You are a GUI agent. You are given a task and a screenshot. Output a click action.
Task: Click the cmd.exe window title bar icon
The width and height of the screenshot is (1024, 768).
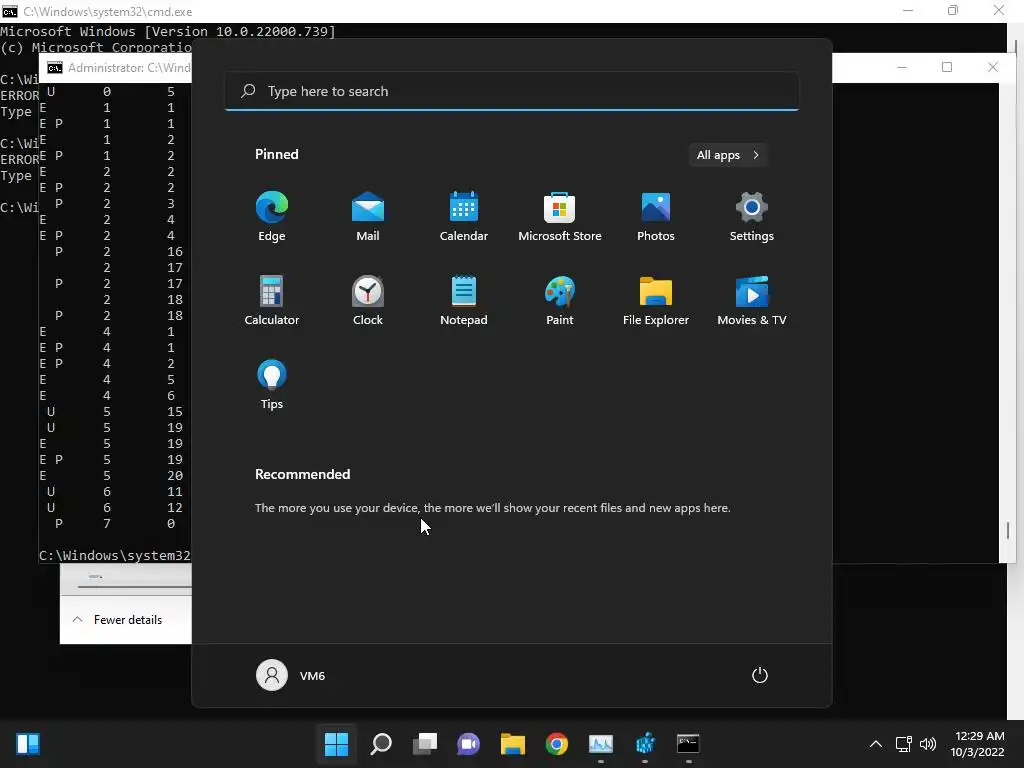(x=10, y=11)
